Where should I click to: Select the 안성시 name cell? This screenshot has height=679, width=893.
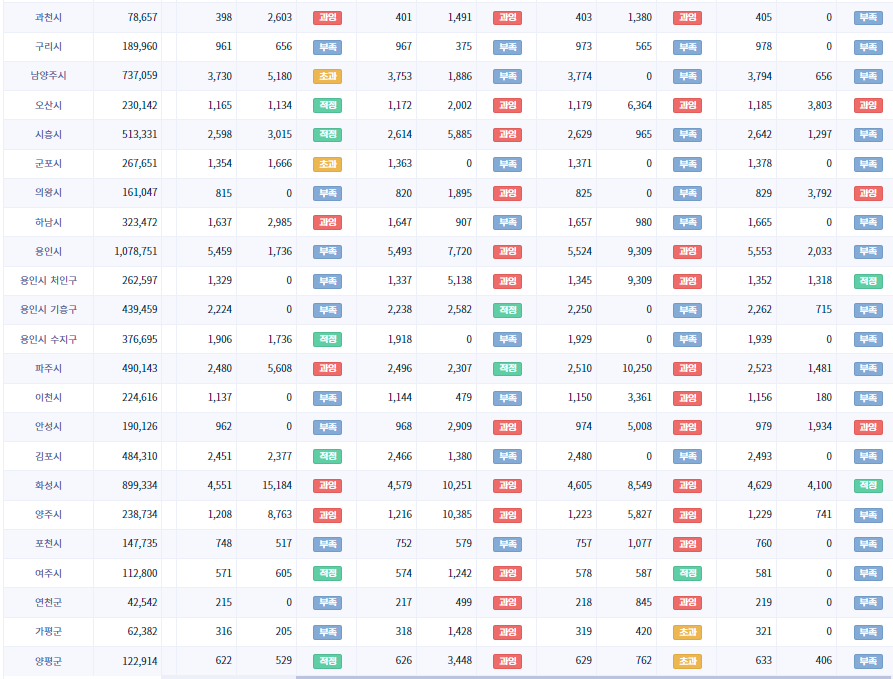48,427
